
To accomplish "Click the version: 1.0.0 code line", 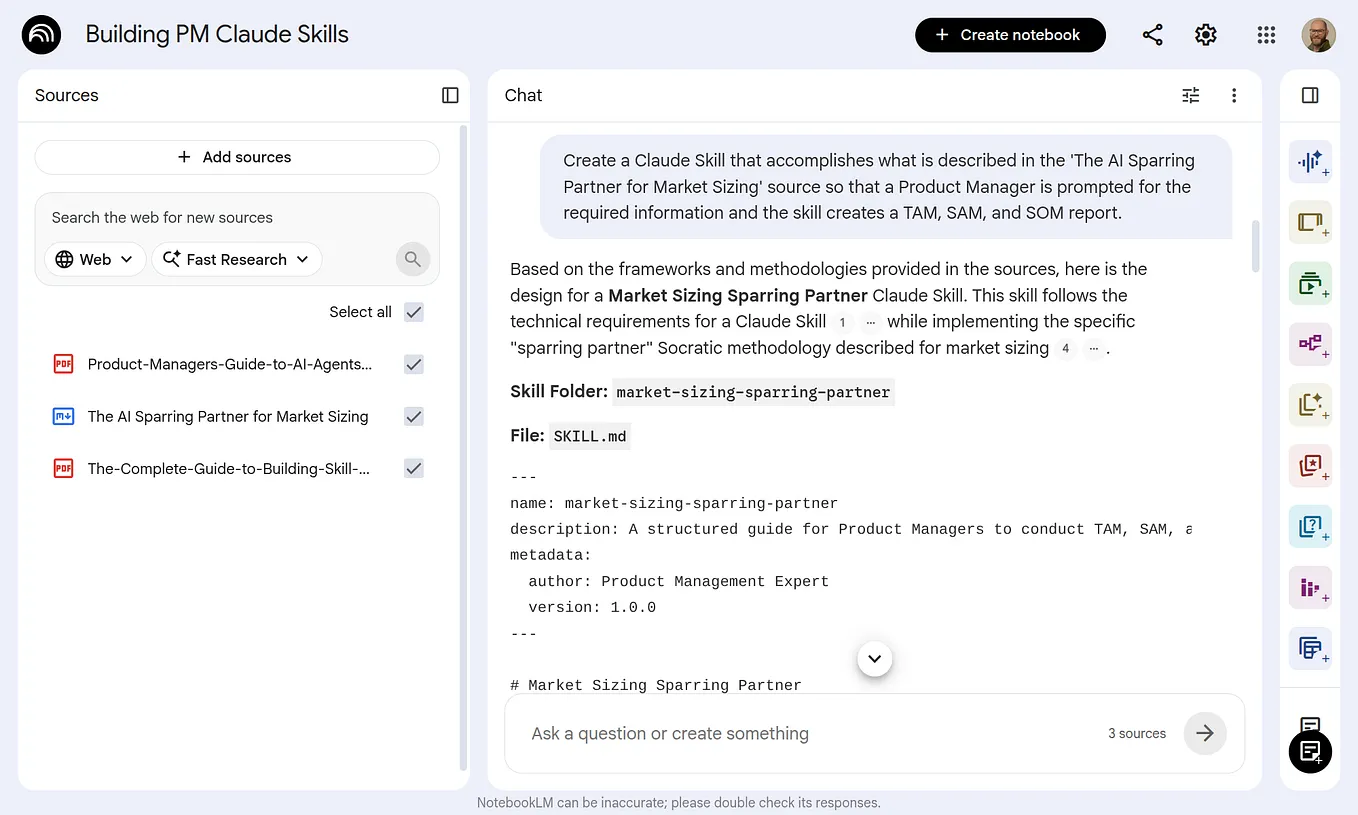I will click(592, 607).
